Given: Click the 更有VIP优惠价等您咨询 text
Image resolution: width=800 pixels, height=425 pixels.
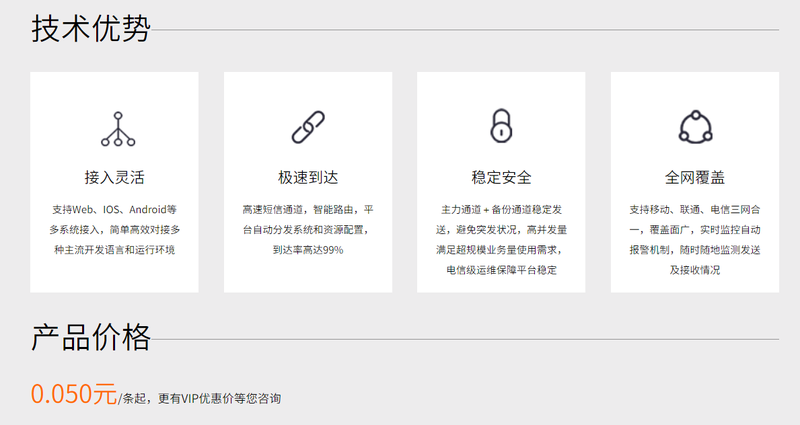Looking at the screenshot, I should point(219,398).
